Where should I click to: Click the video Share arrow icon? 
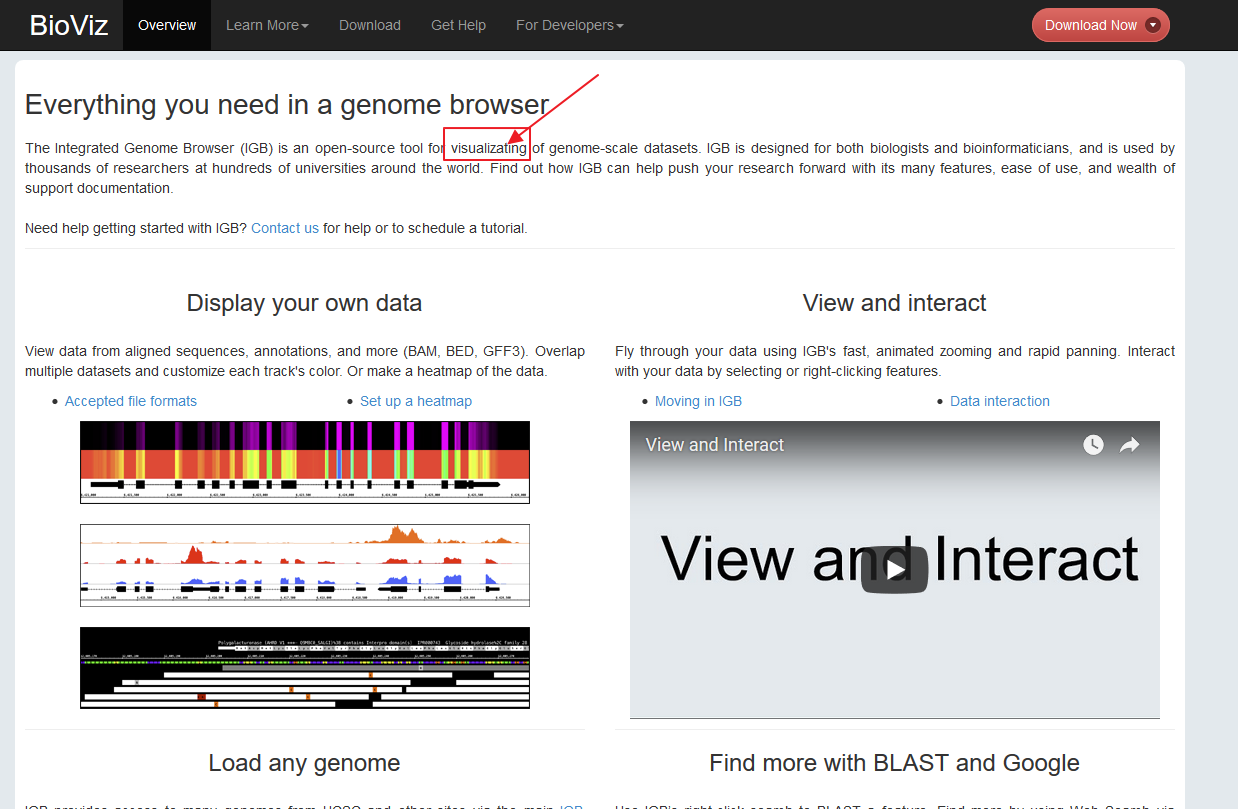[x=1130, y=445]
